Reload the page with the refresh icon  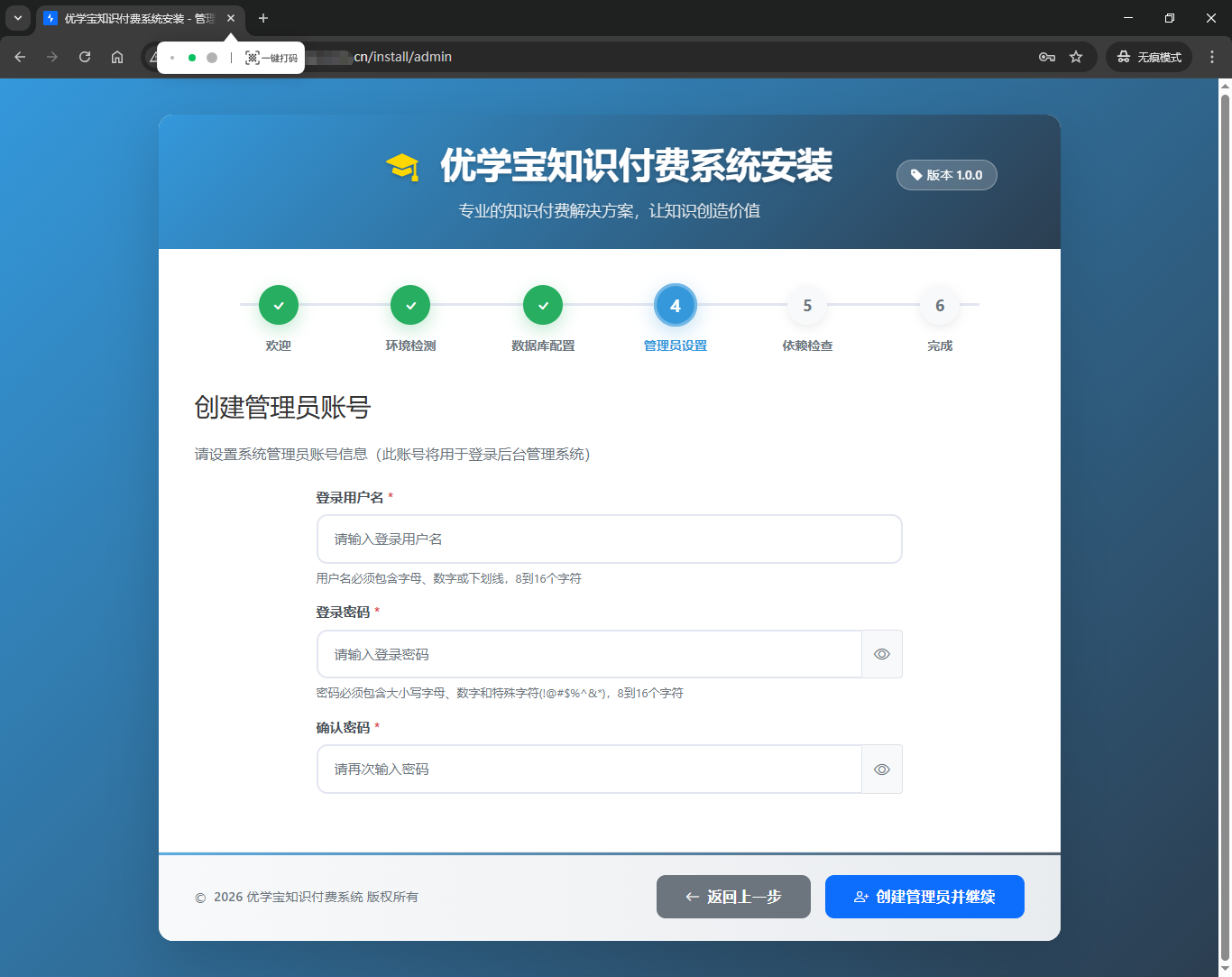tap(85, 56)
